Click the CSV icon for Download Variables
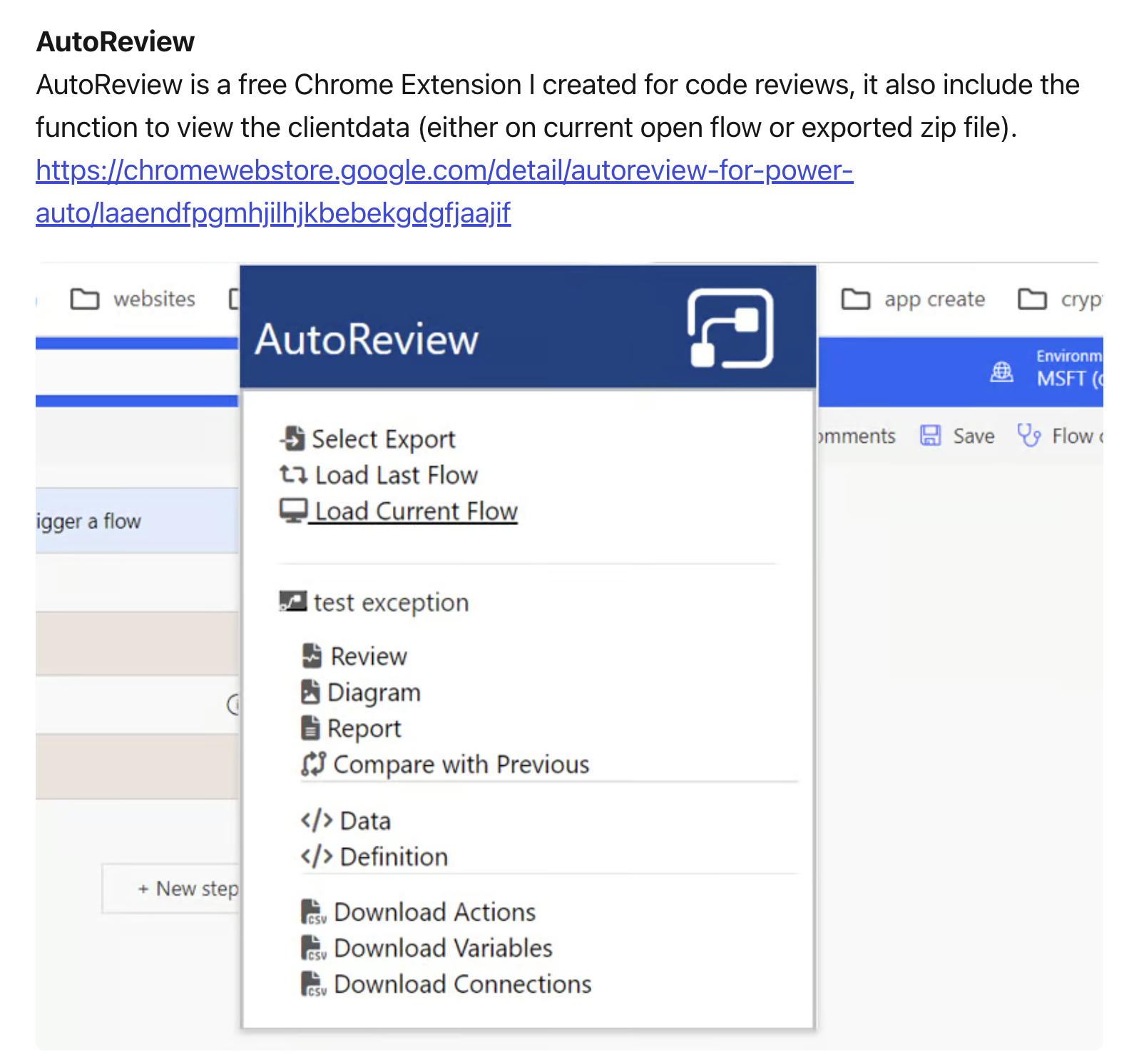Viewport: 1134px width, 1064px height. coord(314,948)
